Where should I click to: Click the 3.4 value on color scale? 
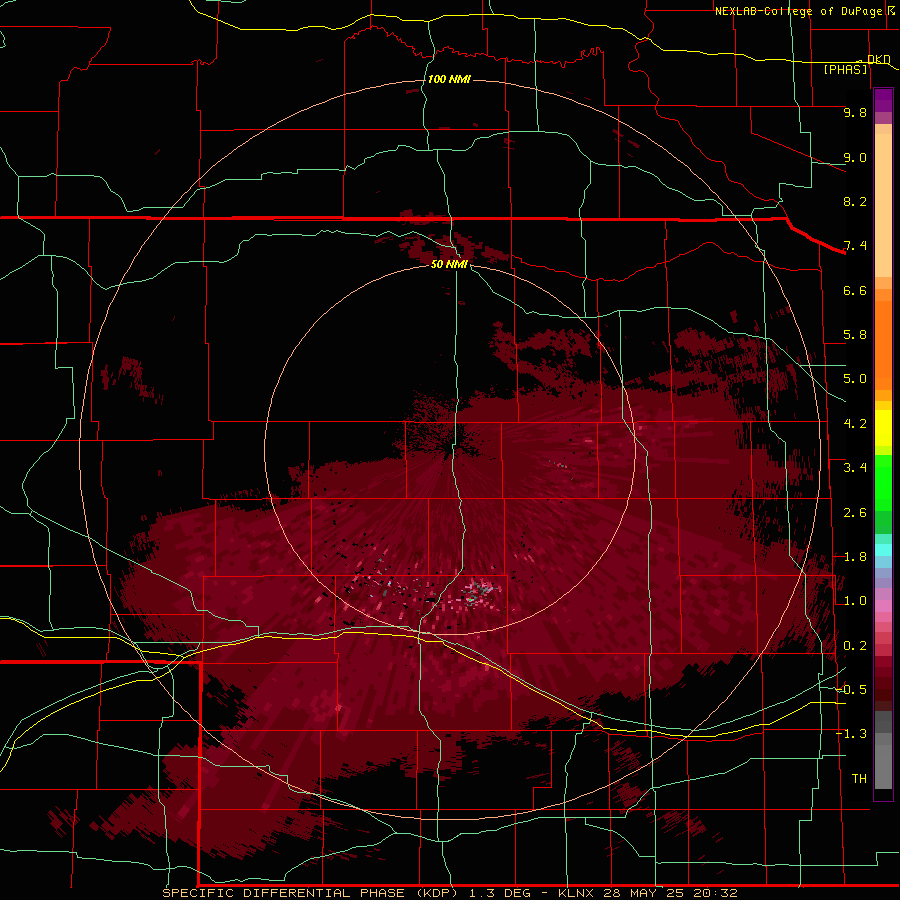tap(855, 468)
